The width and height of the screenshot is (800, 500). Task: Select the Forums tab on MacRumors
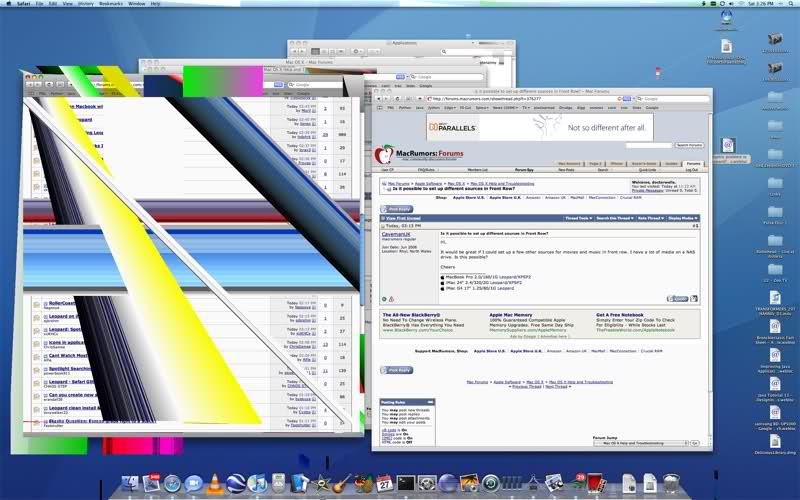[x=693, y=163]
